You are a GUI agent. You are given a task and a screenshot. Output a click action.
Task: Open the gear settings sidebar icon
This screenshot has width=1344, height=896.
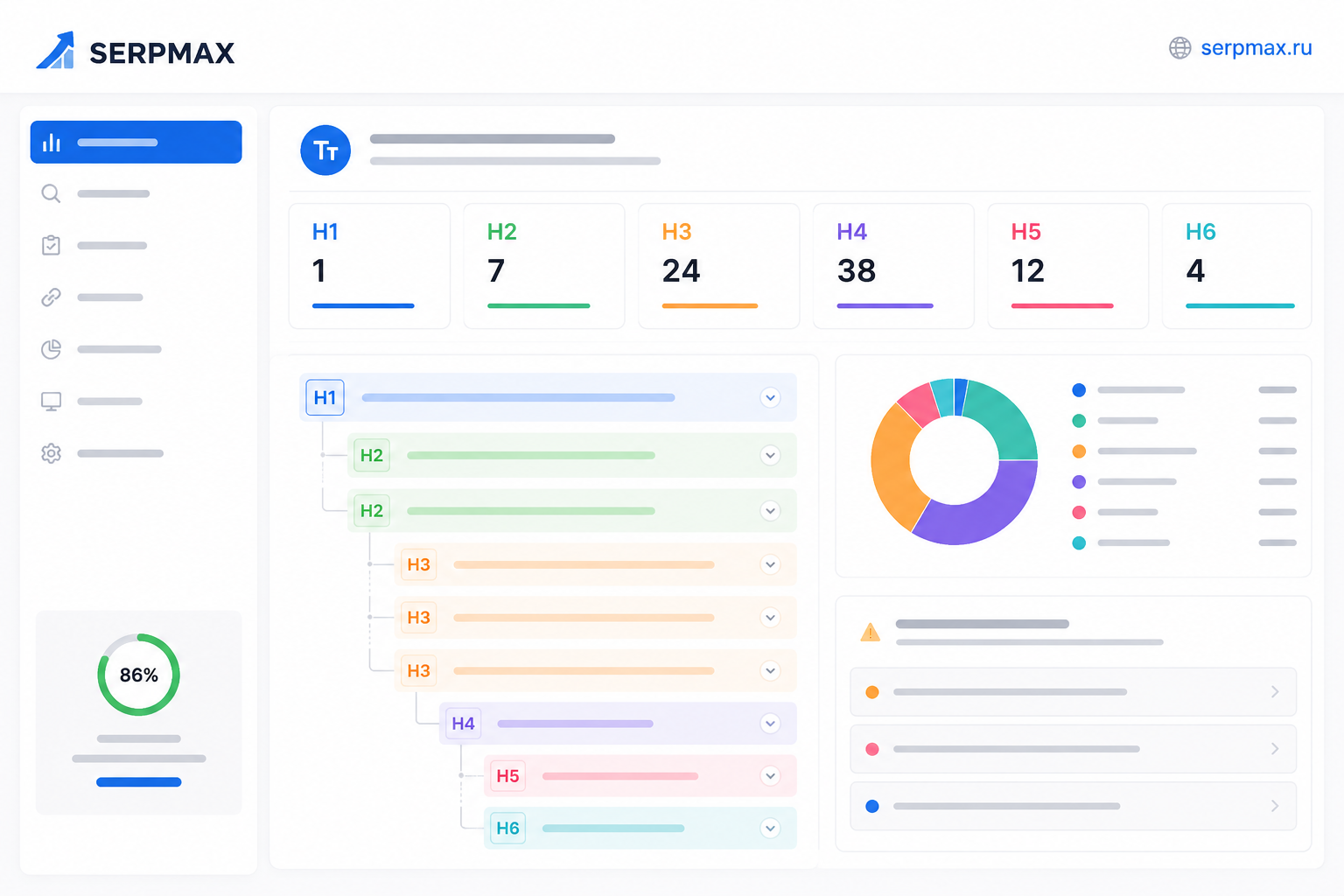tap(51, 453)
